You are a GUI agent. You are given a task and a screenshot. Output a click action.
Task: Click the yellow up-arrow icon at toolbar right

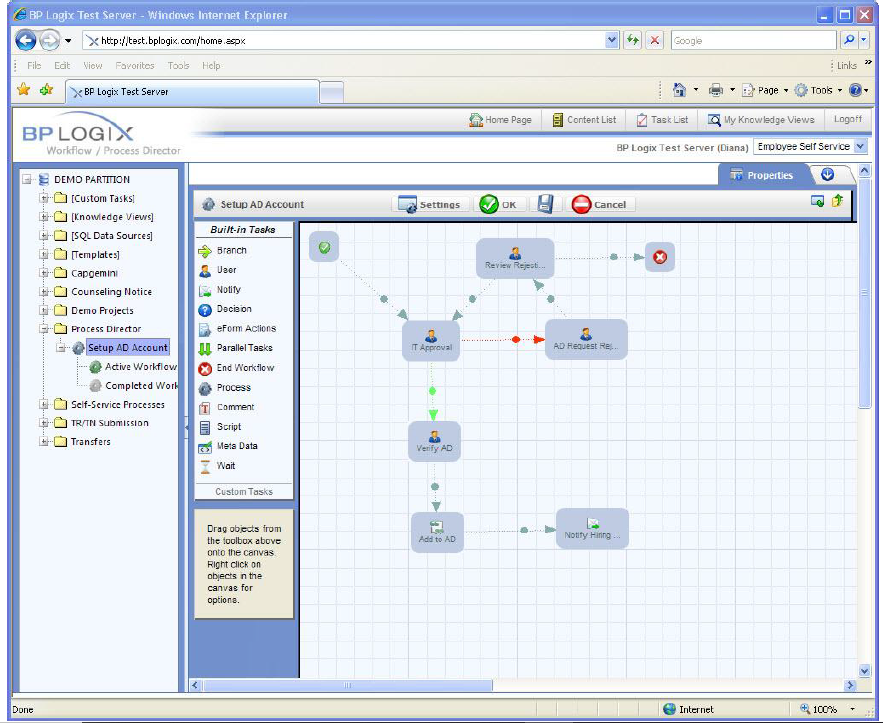[x=837, y=200]
